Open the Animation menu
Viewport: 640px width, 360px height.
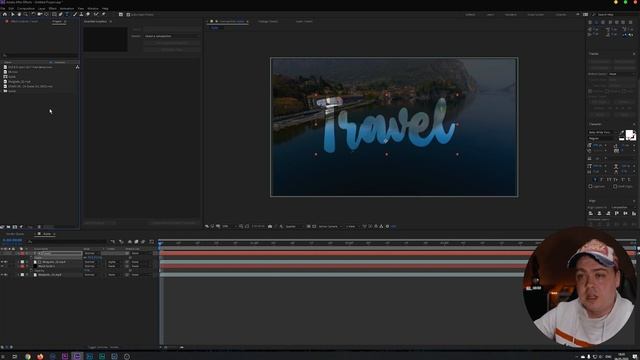pos(67,9)
